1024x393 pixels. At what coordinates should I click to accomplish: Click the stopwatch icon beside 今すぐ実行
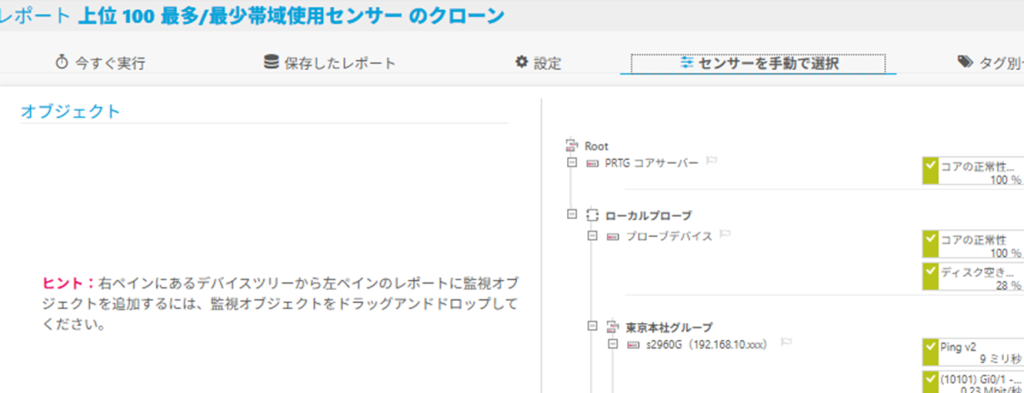coord(62,63)
